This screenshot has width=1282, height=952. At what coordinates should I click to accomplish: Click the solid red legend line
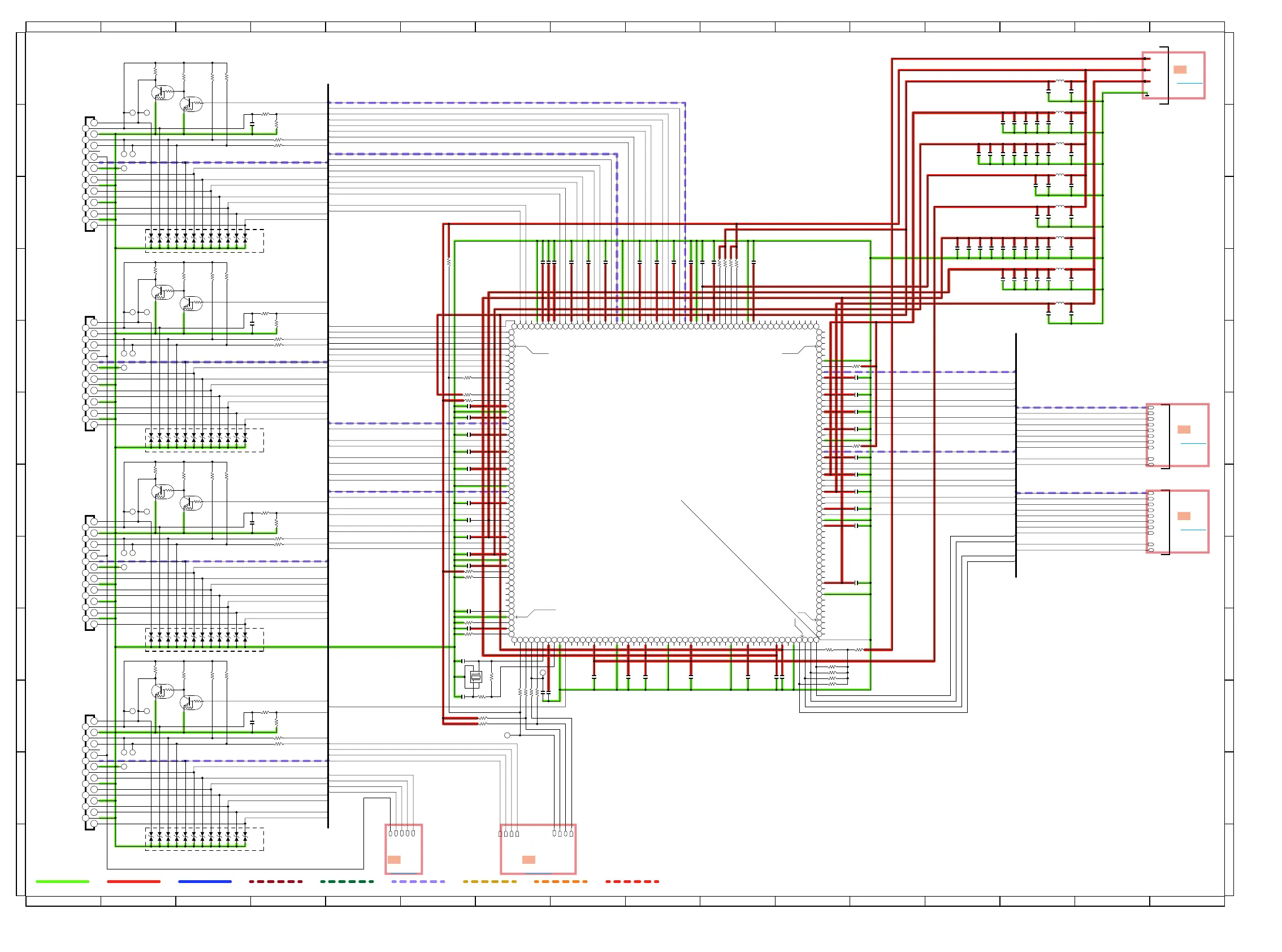coord(133,882)
